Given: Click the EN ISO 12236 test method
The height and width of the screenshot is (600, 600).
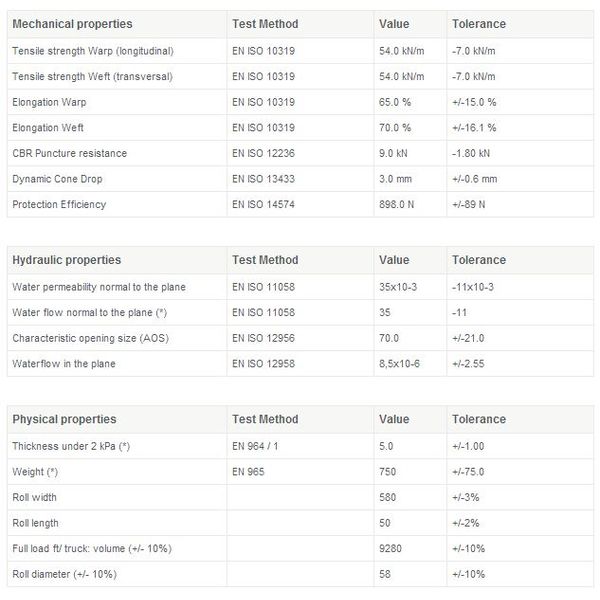Looking at the screenshot, I should pos(263,153).
